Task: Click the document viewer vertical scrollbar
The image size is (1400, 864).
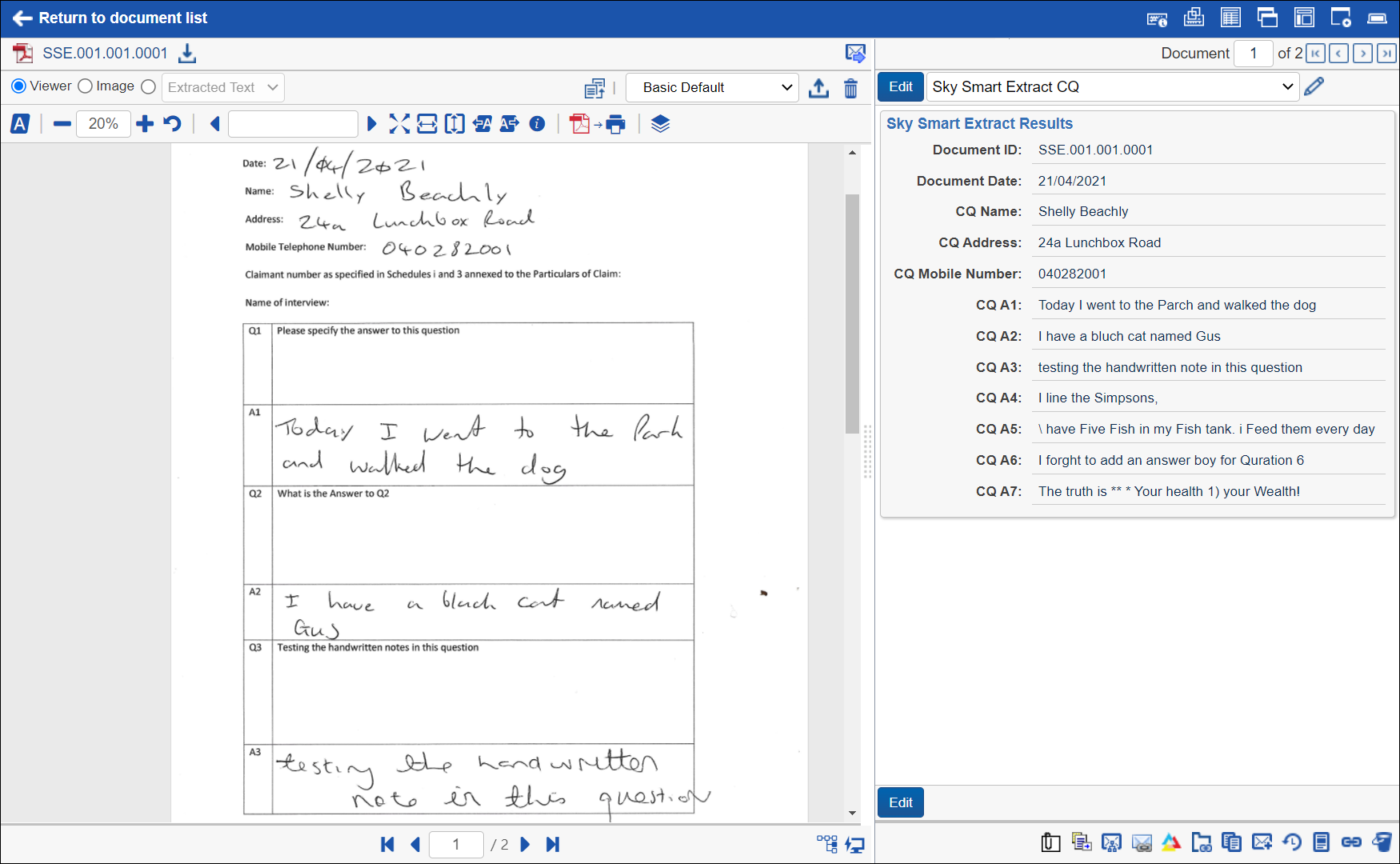Action: (x=852, y=312)
